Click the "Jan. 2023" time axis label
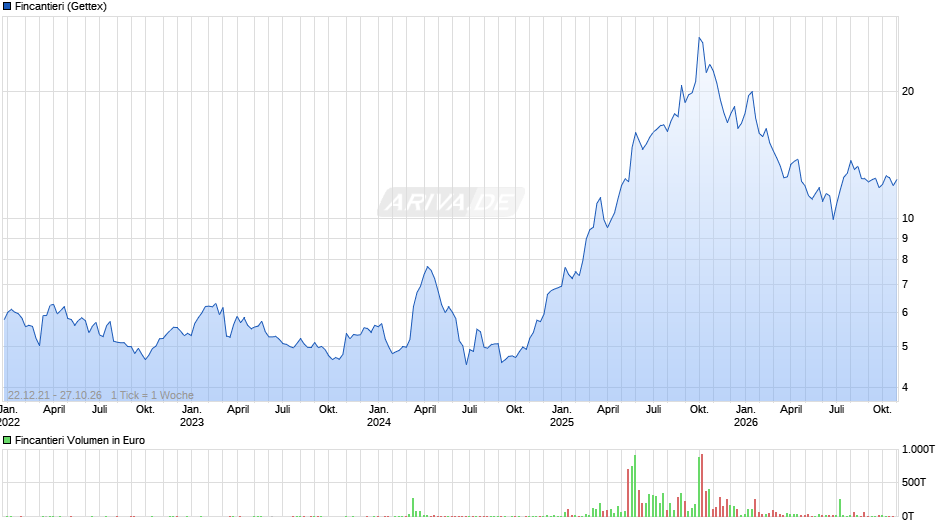This screenshot has width=940, height=526. pos(192,416)
